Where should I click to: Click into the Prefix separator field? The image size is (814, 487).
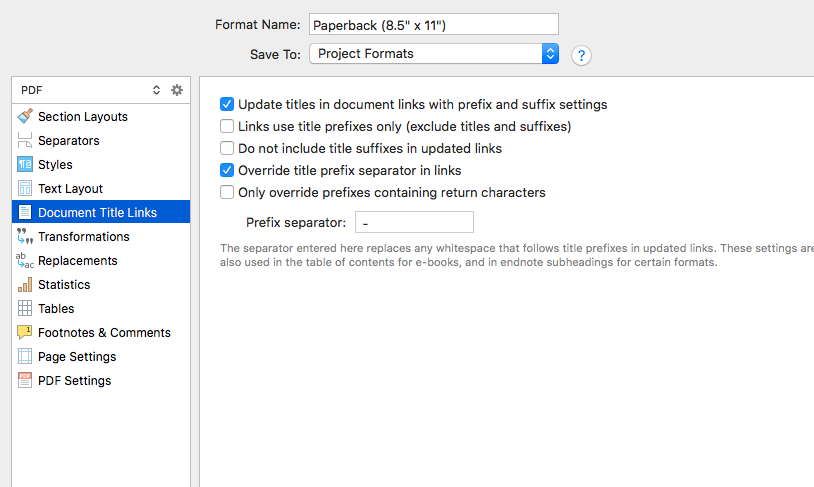(414, 222)
